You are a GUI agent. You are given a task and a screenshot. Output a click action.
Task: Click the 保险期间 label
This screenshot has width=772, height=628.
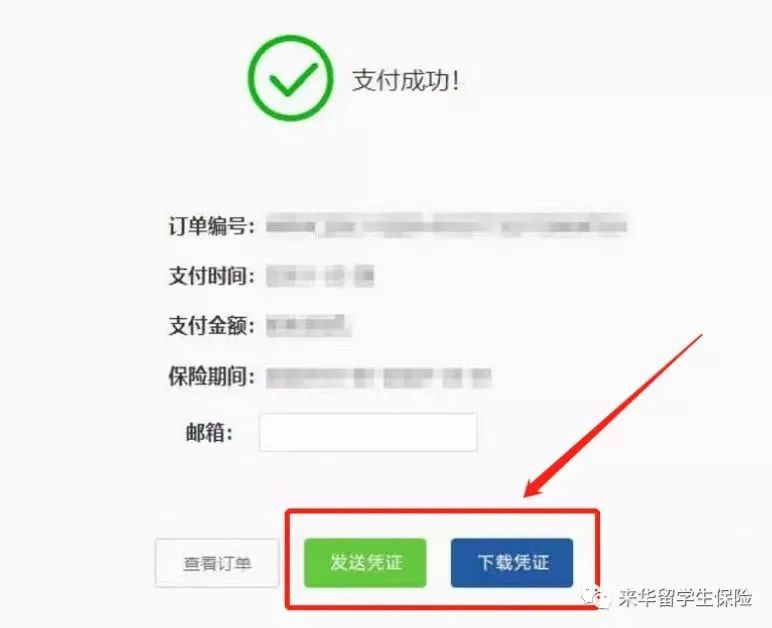point(212,377)
